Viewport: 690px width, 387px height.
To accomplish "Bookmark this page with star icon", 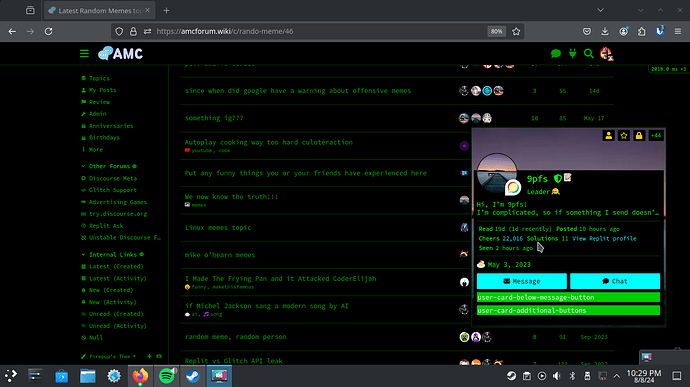I will click(516, 31).
